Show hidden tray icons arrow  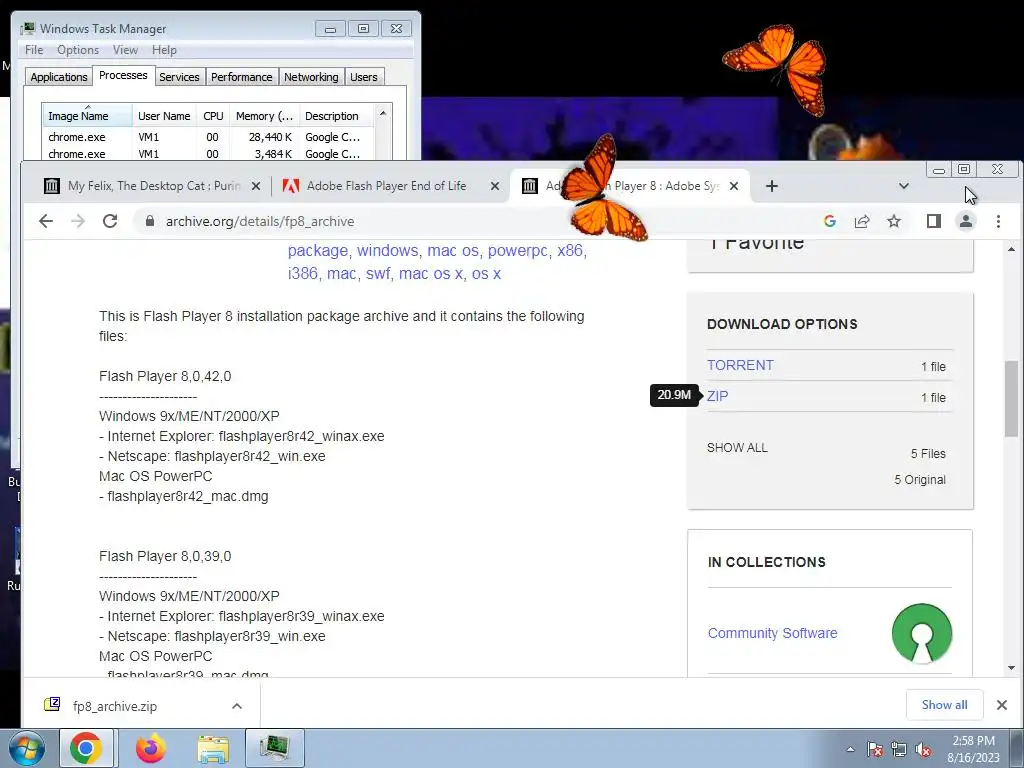click(850, 749)
